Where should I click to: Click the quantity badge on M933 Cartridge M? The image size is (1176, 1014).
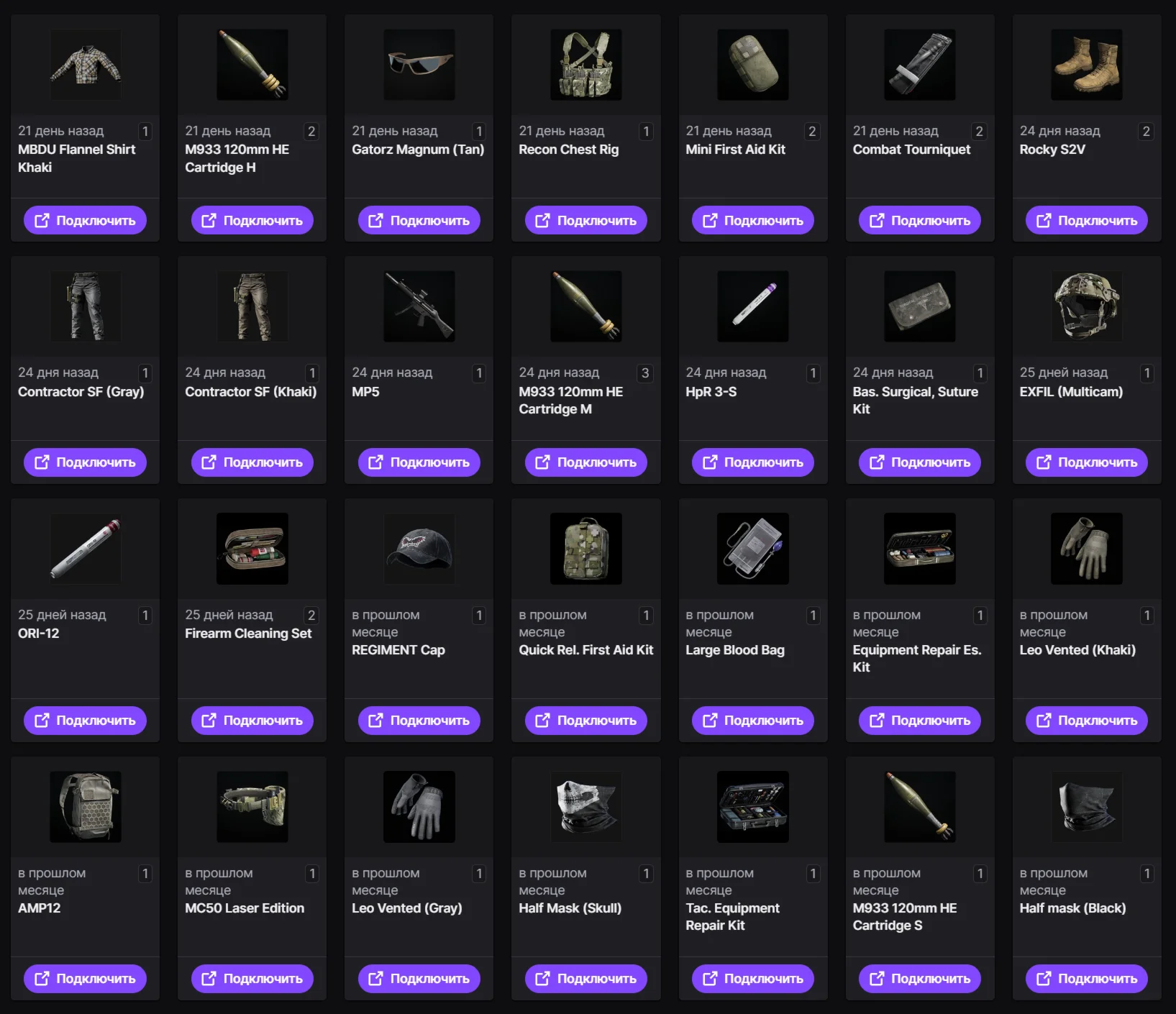click(x=645, y=373)
